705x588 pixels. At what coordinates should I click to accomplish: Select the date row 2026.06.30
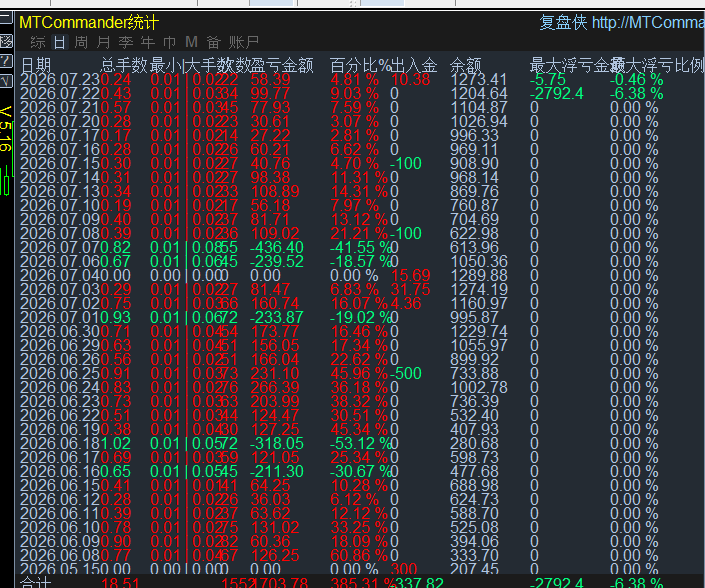[60, 331]
